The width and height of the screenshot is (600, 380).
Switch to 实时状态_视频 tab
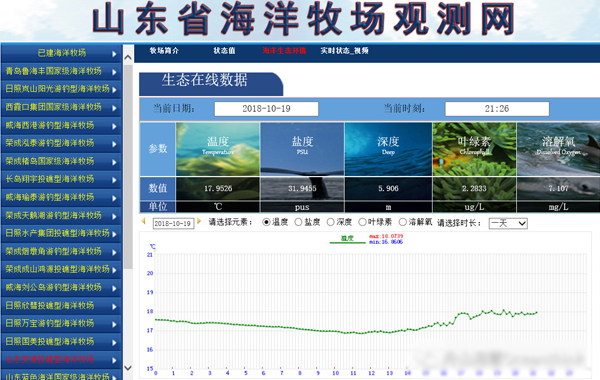click(344, 51)
